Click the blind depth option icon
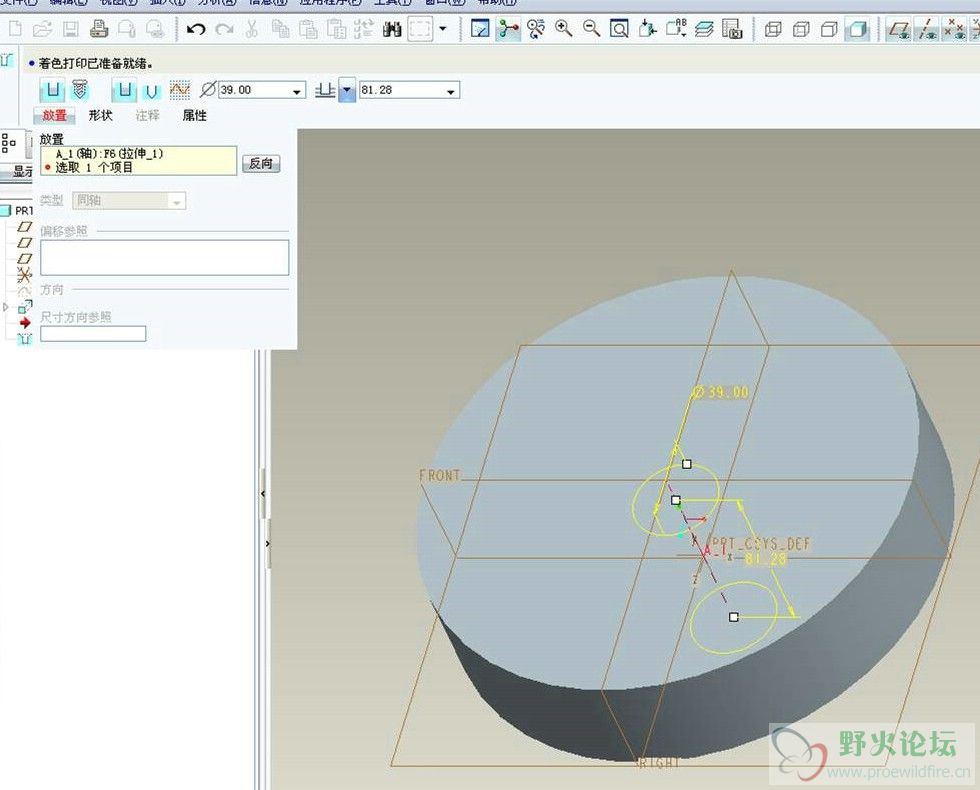This screenshot has width=980, height=790. point(325,91)
